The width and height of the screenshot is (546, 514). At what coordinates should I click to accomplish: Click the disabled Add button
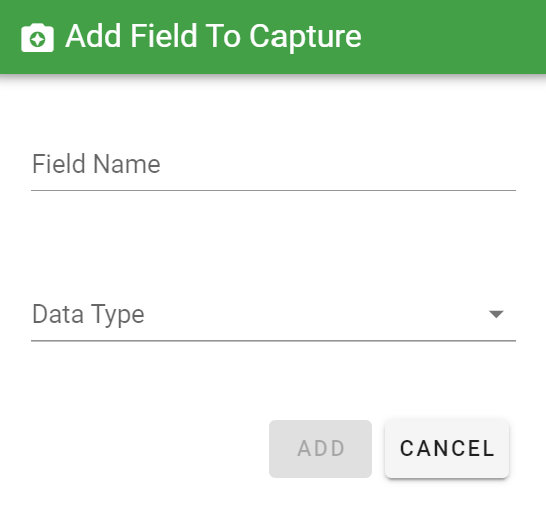320,449
